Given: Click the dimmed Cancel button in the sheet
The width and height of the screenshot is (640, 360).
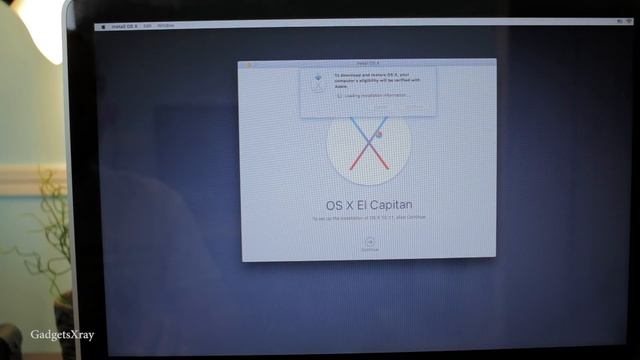Looking at the screenshot, I should click(x=382, y=107).
